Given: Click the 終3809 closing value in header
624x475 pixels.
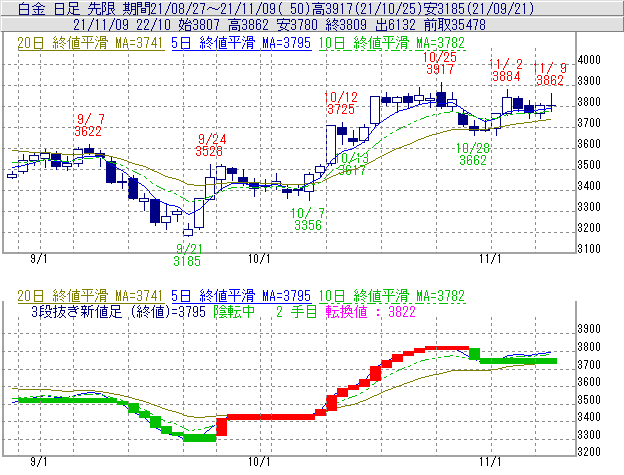Looking at the screenshot, I should 346,25.
